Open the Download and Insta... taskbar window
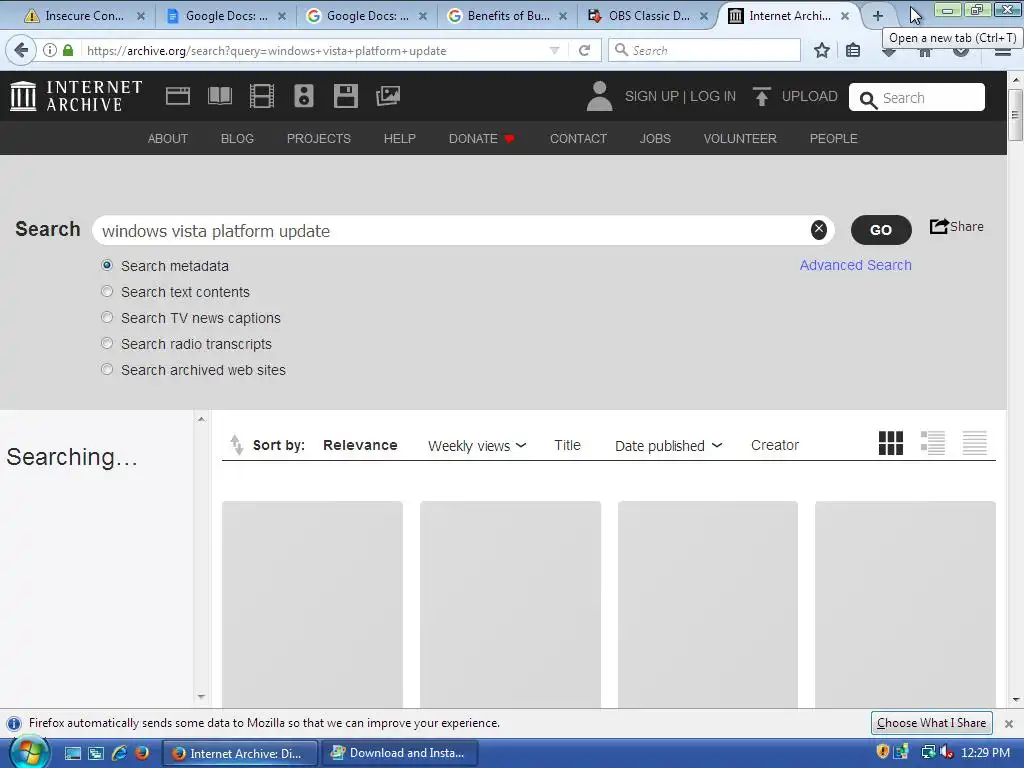 pyautogui.click(x=400, y=753)
